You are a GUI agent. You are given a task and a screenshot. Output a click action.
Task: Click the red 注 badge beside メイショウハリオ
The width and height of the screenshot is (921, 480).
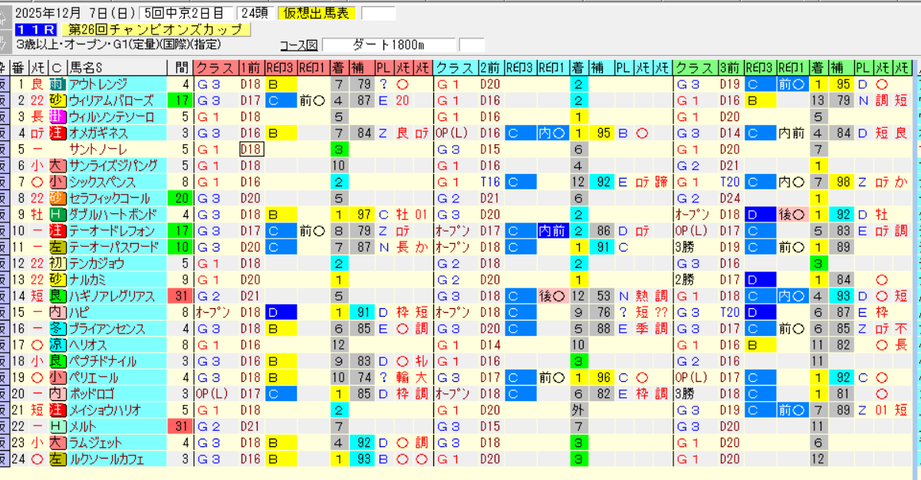coord(57,410)
